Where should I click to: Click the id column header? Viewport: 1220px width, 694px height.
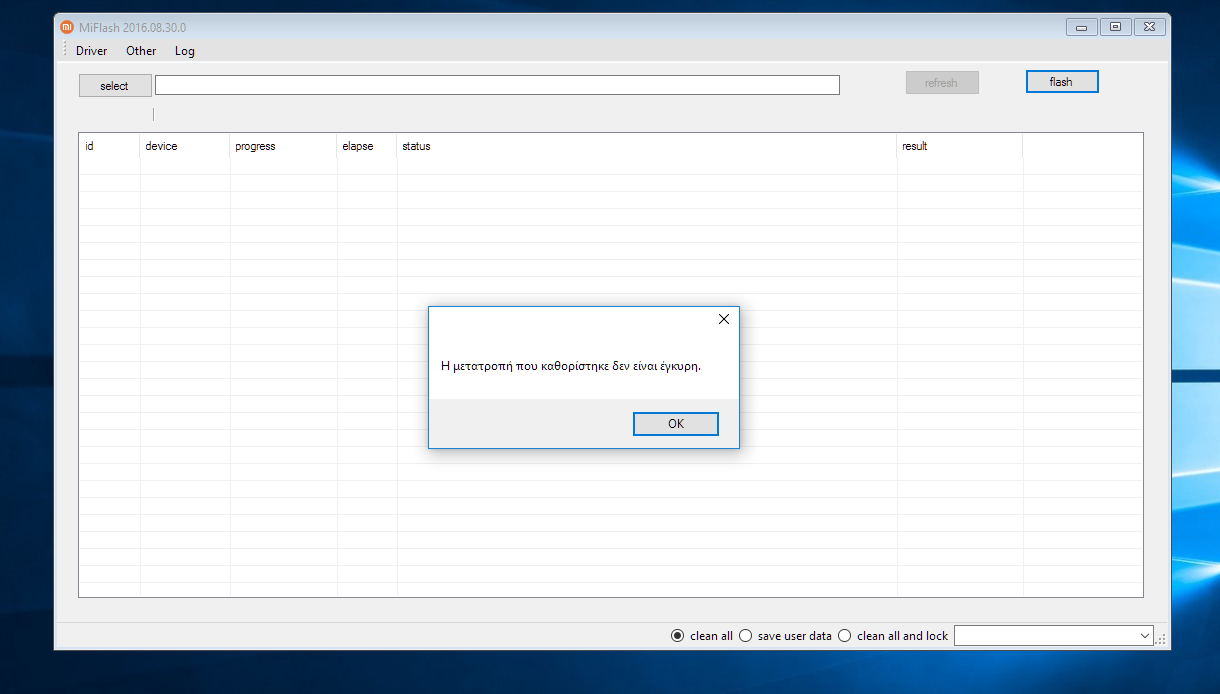tap(109, 146)
